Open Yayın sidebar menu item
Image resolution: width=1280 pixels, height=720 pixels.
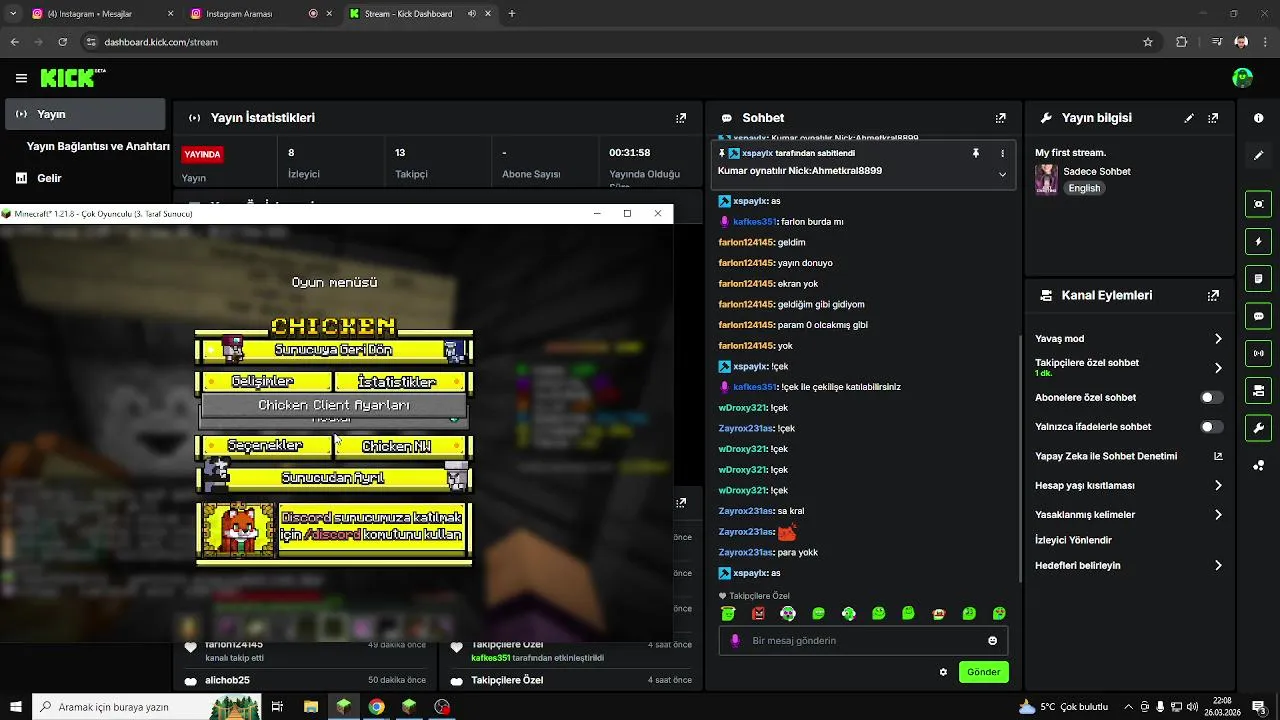[x=84, y=114]
